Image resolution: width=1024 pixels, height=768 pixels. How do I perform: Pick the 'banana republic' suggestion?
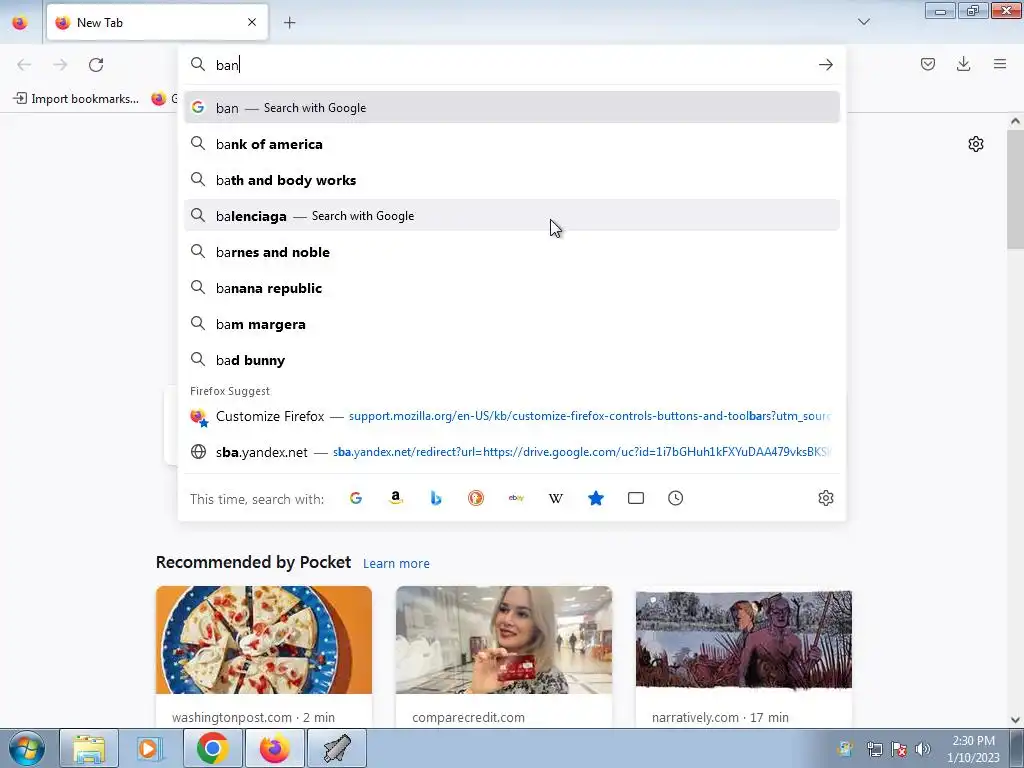[512, 288]
